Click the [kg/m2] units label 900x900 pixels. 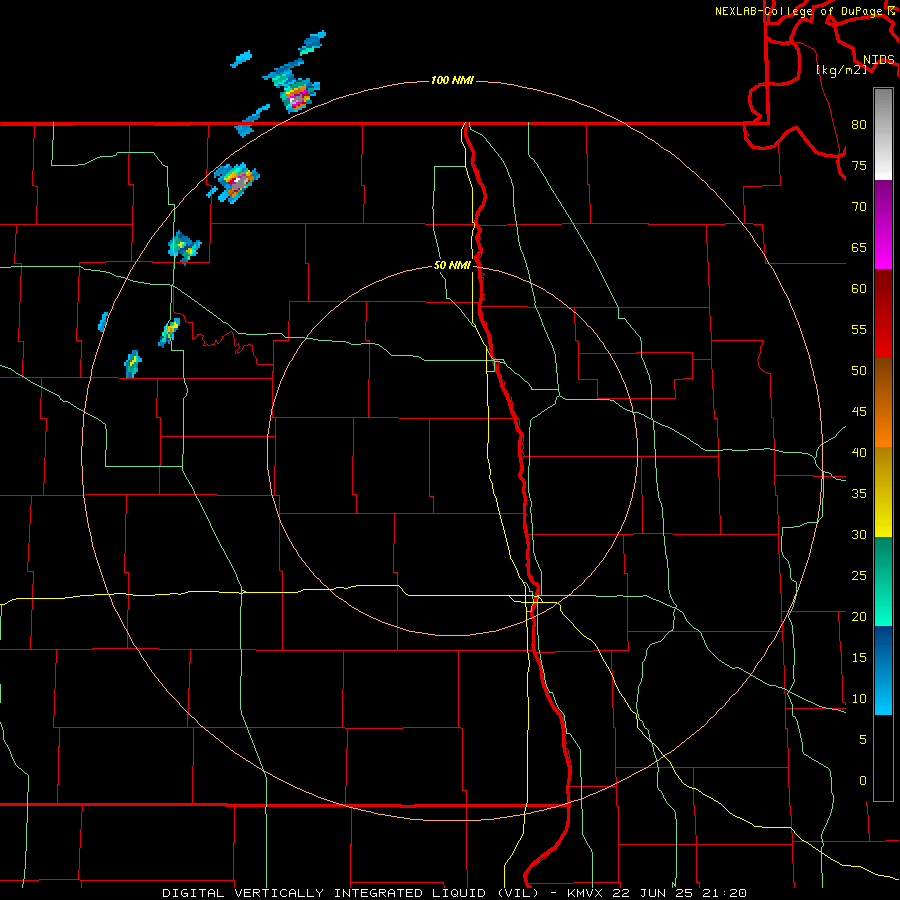[x=841, y=70]
